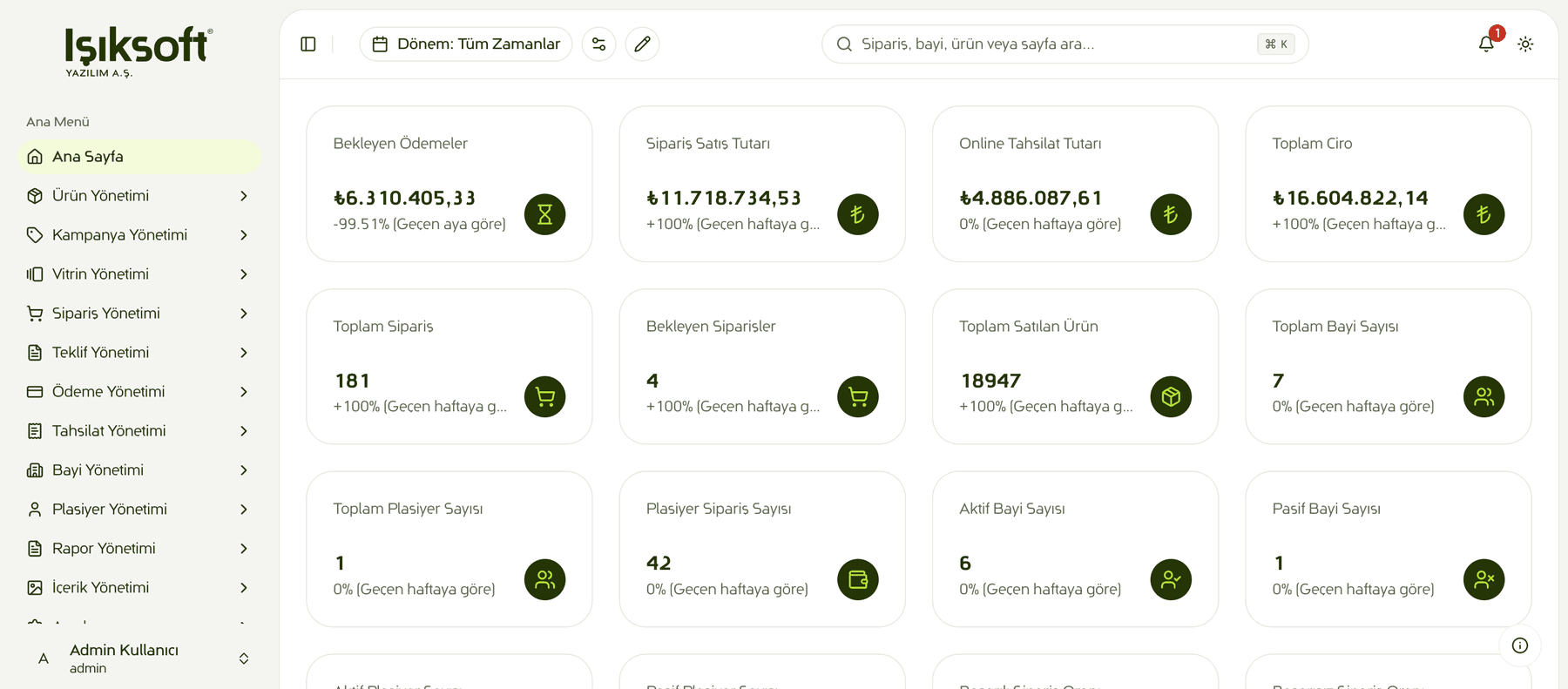Click box icon on Toplam Satılan Ürün card
Image resolution: width=1568 pixels, height=689 pixels.
coord(1171,397)
